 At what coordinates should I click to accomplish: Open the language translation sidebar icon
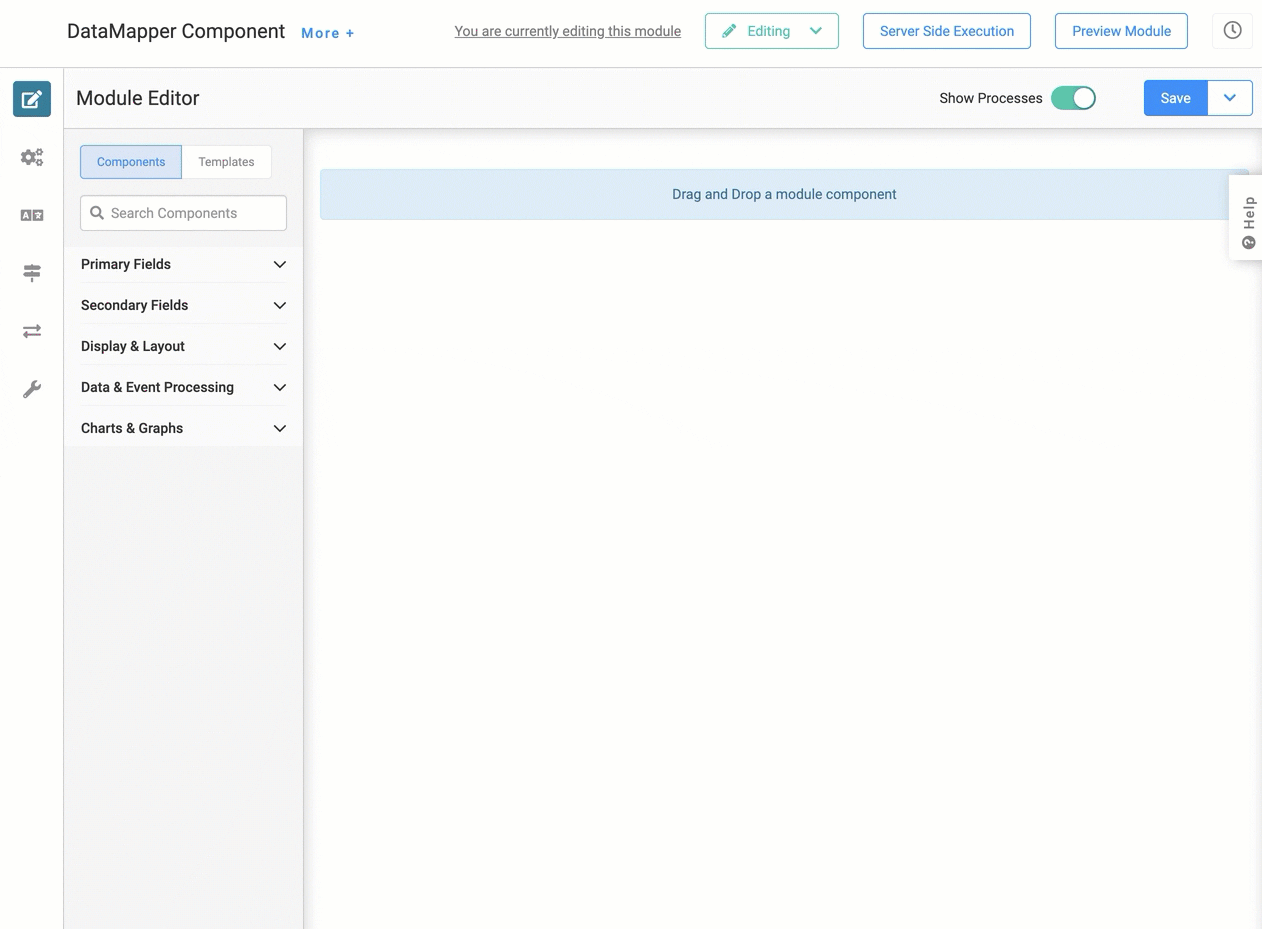pyautogui.click(x=32, y=215)
